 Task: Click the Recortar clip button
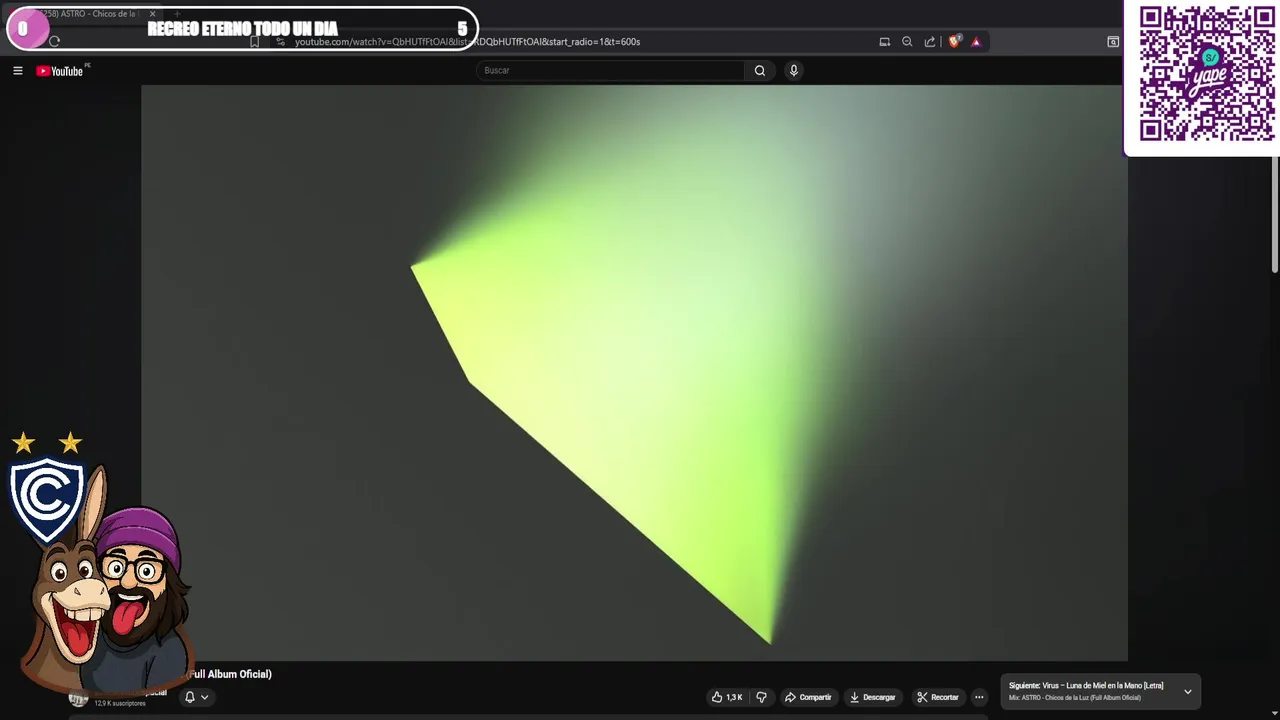click(x=938, y=697)
